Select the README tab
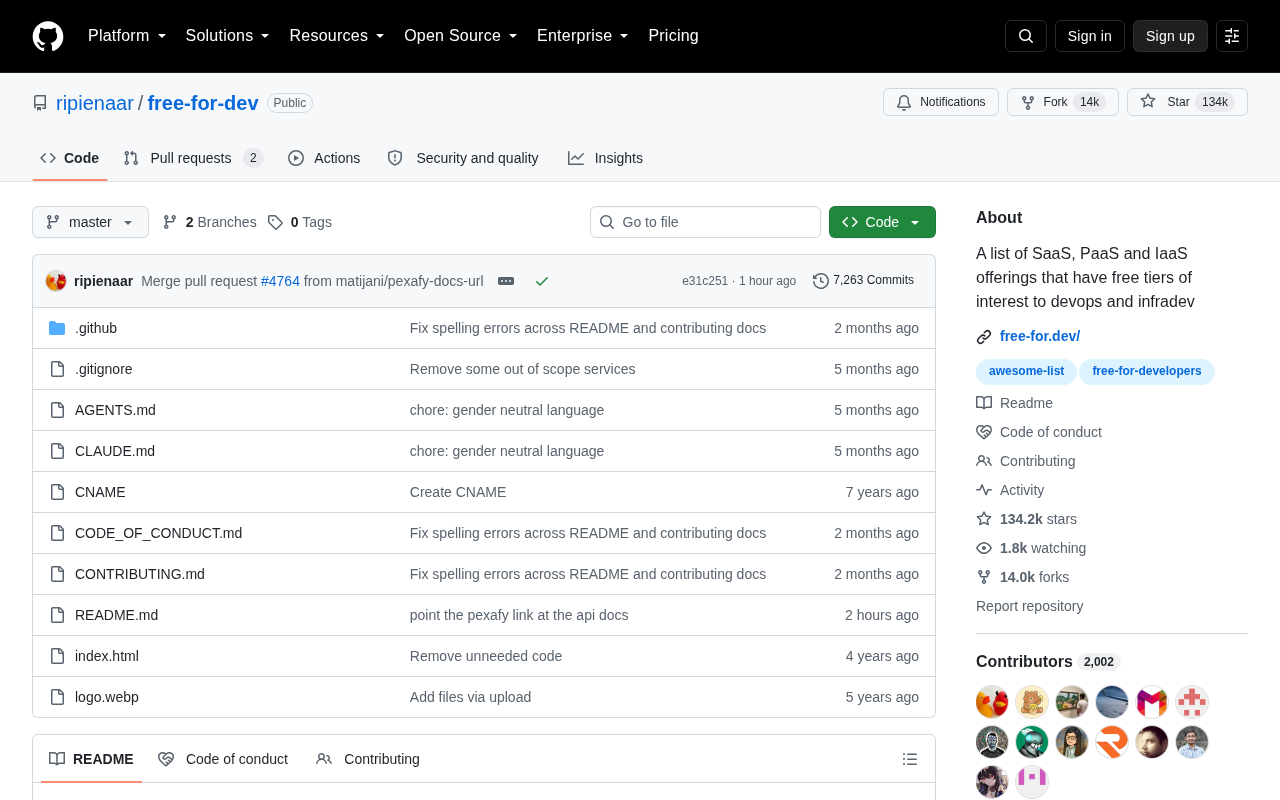Viewport: 1280px width, 800px height. pos(91,759)
